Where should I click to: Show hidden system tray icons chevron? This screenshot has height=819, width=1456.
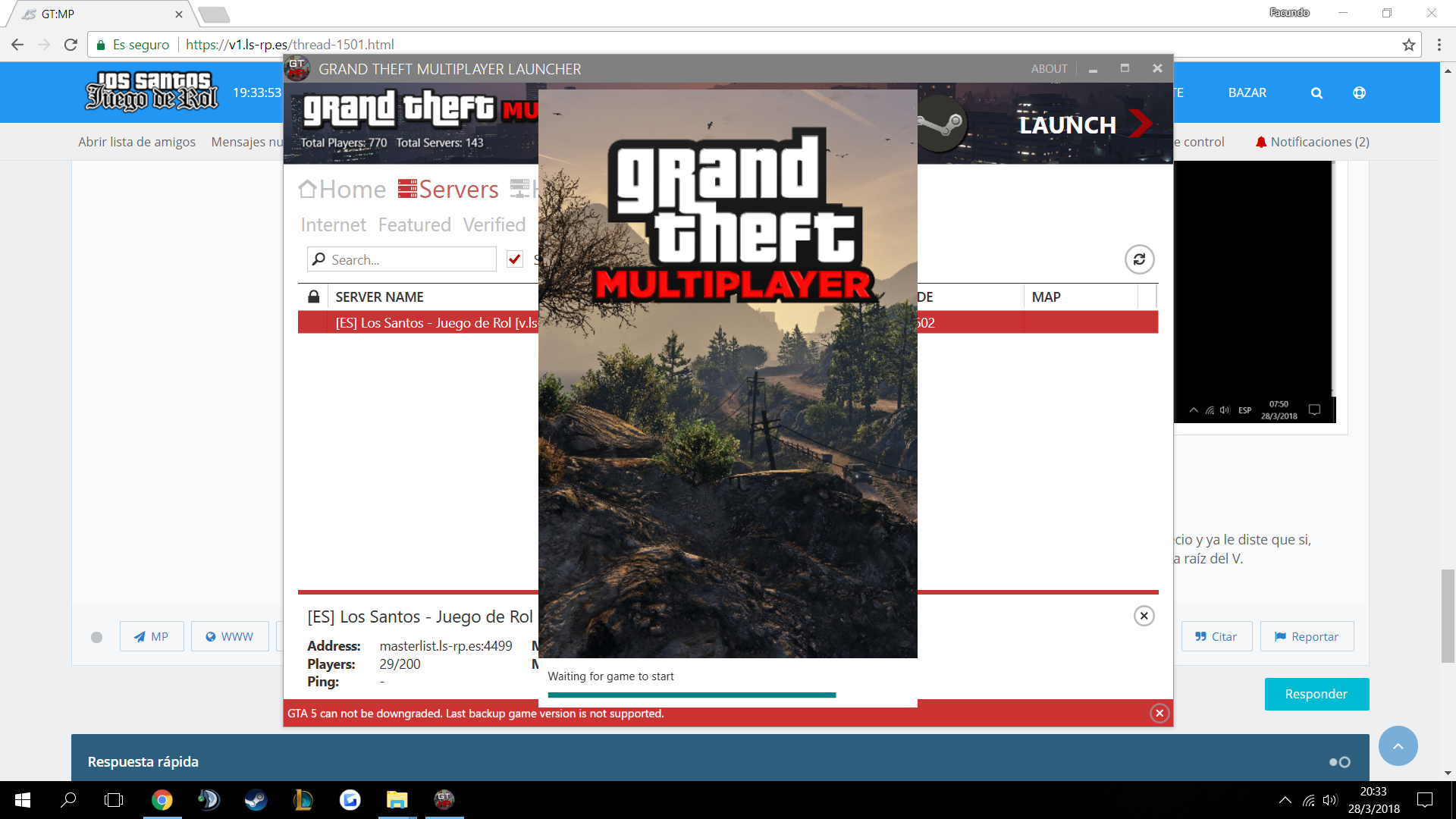(1285, 800)
